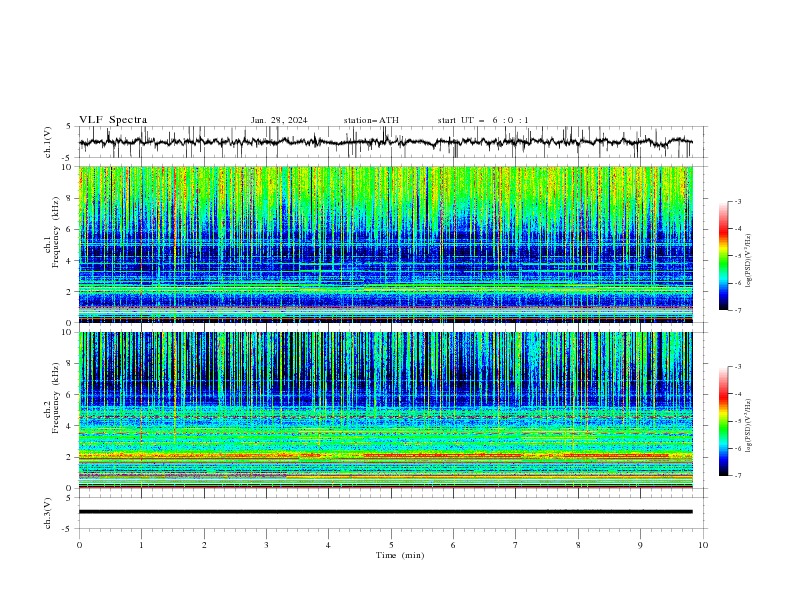This screenshot has width=792, height=612.
Task: Click time axis tick label "8"
Action: coord(578,545)
